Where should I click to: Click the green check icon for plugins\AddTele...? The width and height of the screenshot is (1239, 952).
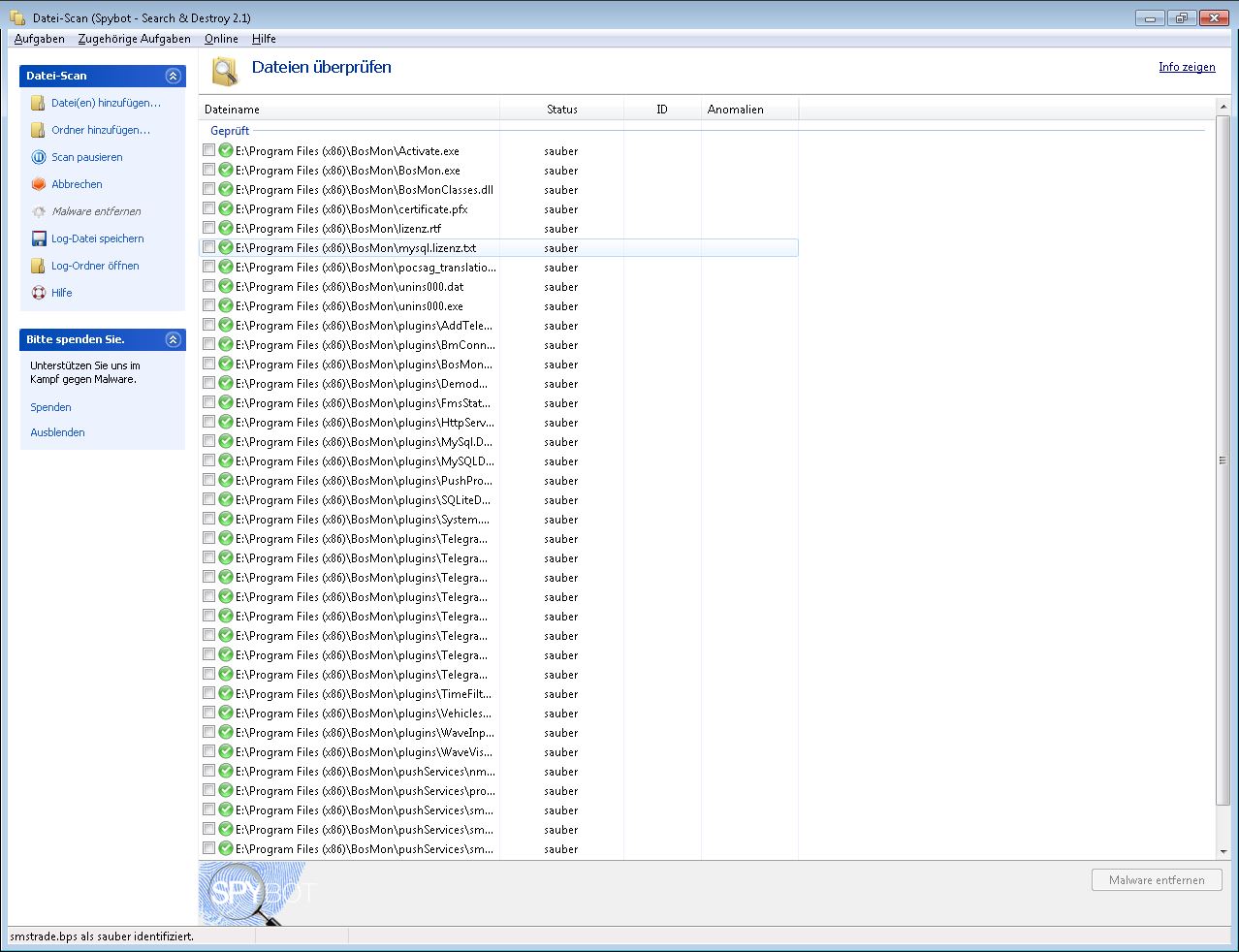pyautogui.click(x=226, y=326)
